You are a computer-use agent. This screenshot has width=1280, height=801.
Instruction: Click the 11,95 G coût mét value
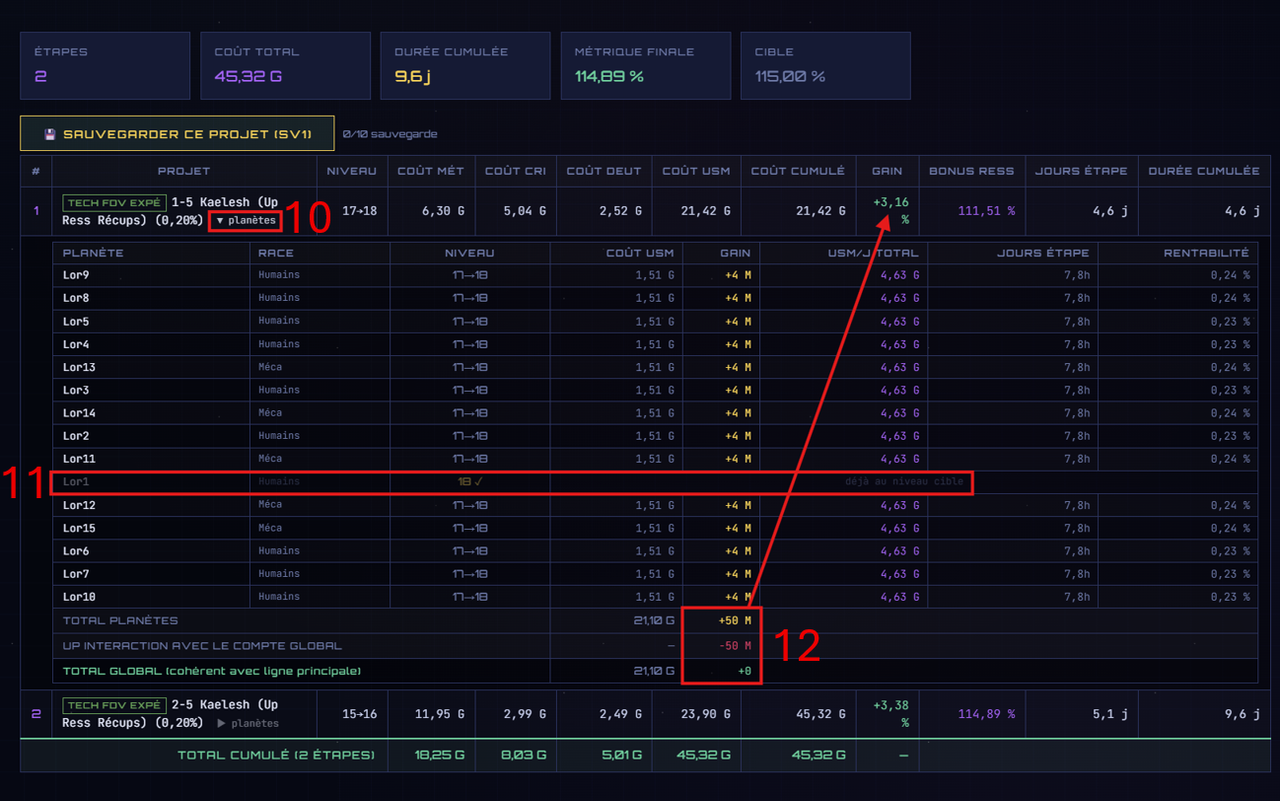440,714
